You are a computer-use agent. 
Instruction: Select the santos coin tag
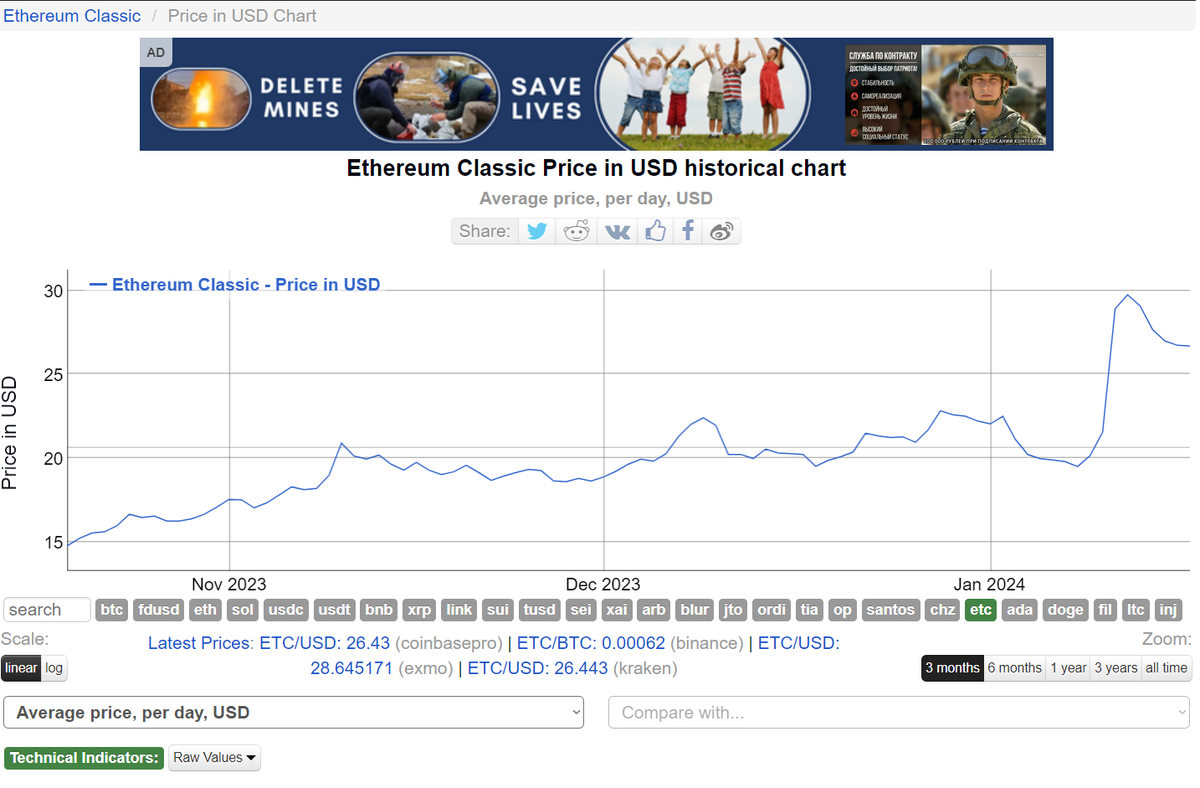[890, 610]
